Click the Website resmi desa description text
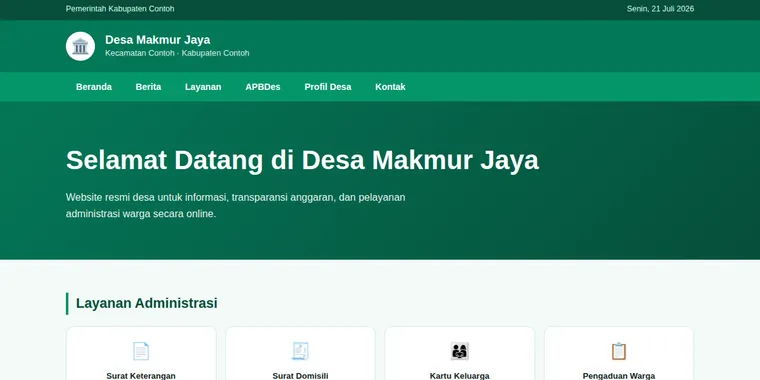This screenshot has width=760, height=380. click(236, 206)
